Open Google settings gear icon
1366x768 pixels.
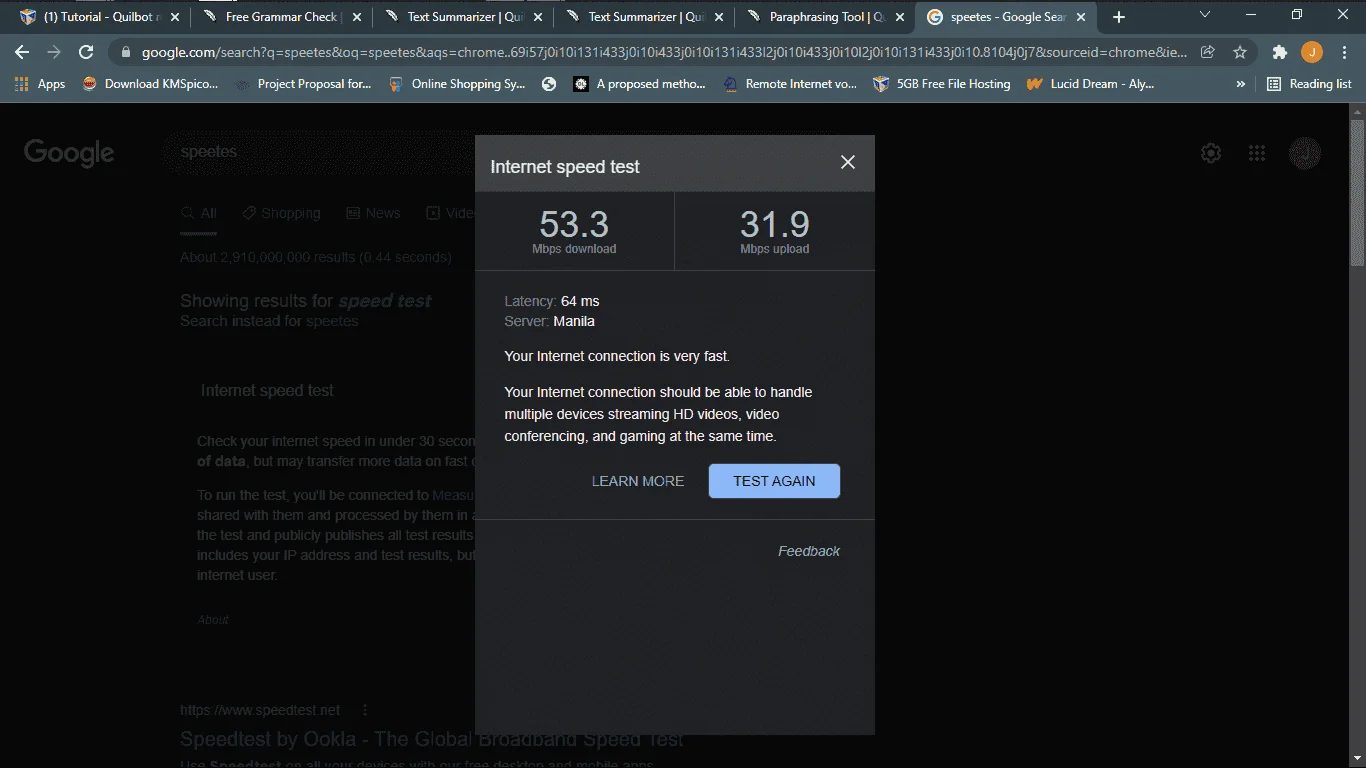click(x=1211, y=153)
